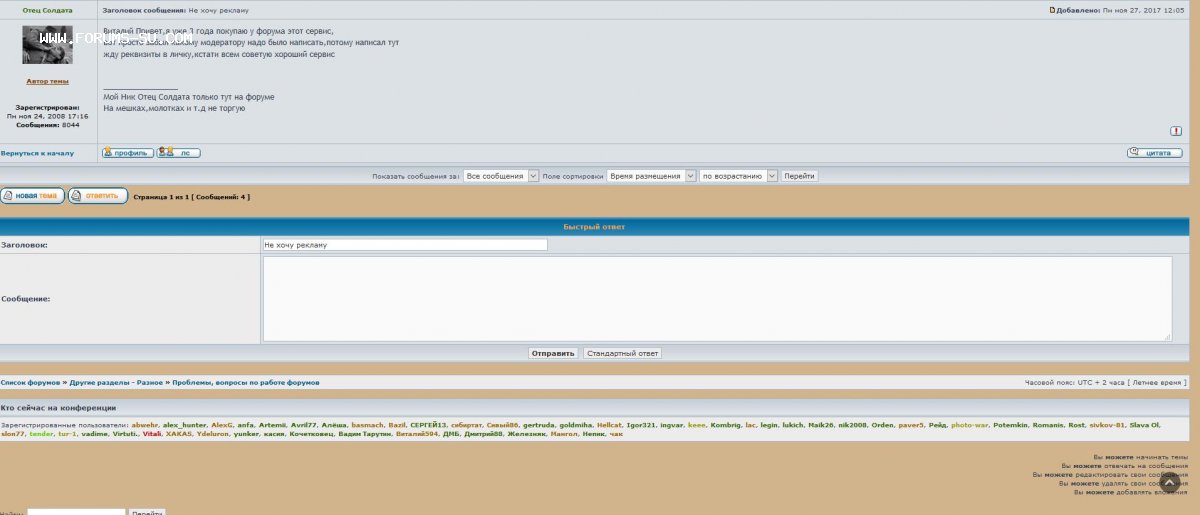The image size is (1200, 515).
Task: Submit the quick reply with Отправить
Action: [553, 353]
